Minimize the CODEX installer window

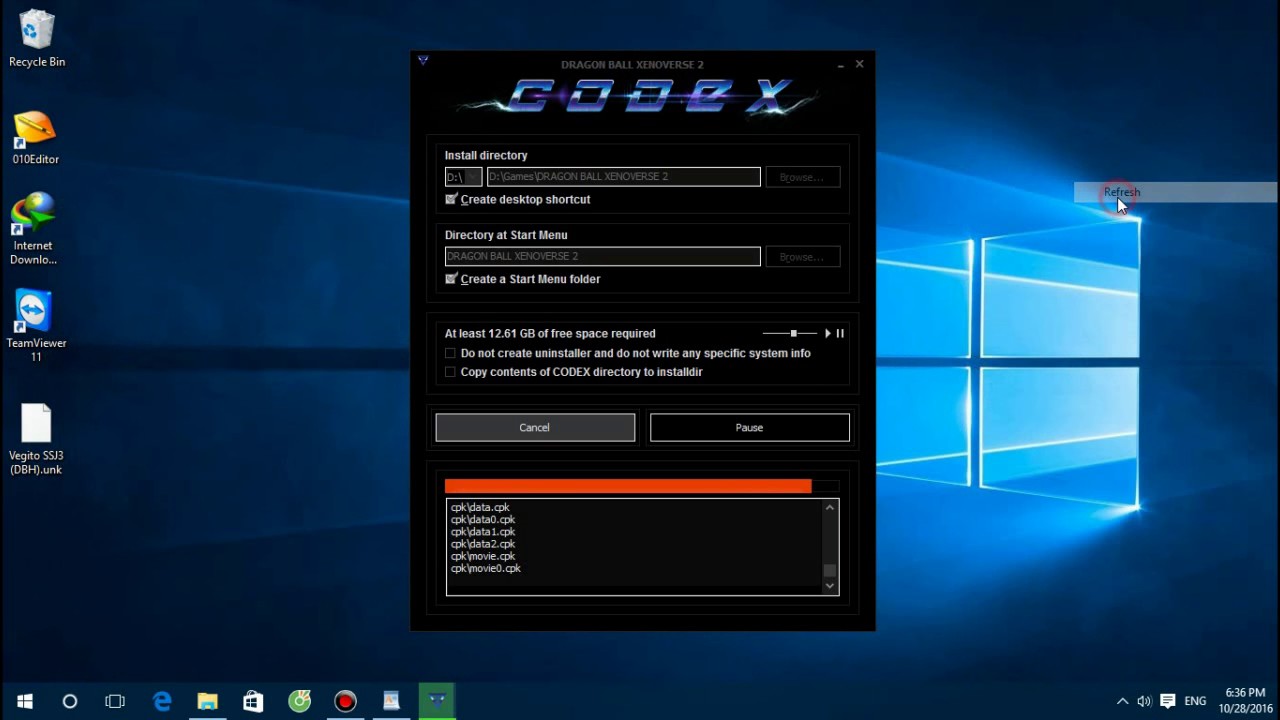tap(841, 64)
